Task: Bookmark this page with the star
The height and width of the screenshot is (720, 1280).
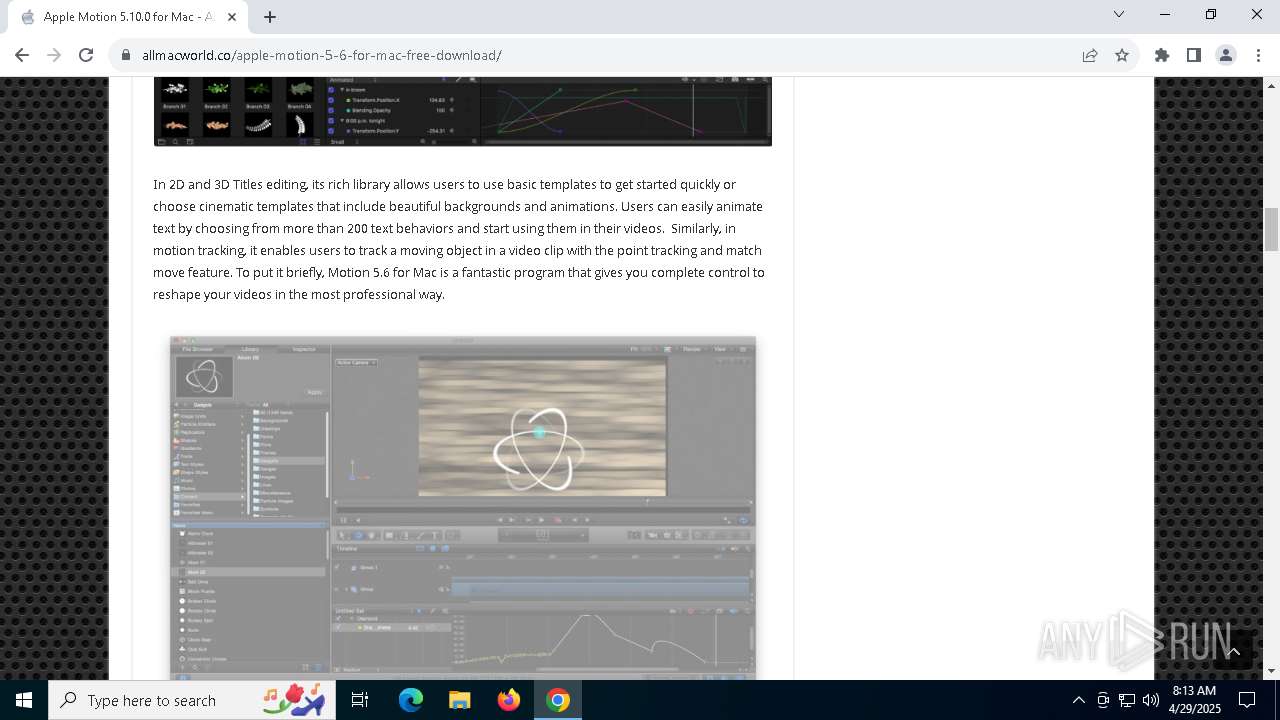Action: pyautogui.click(x=1122, y=55)
